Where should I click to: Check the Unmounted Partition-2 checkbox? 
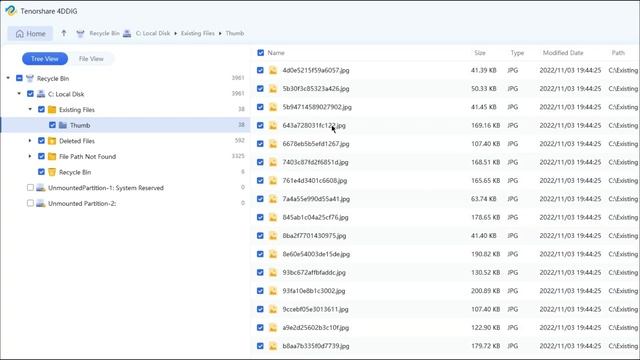click(30, 203)
